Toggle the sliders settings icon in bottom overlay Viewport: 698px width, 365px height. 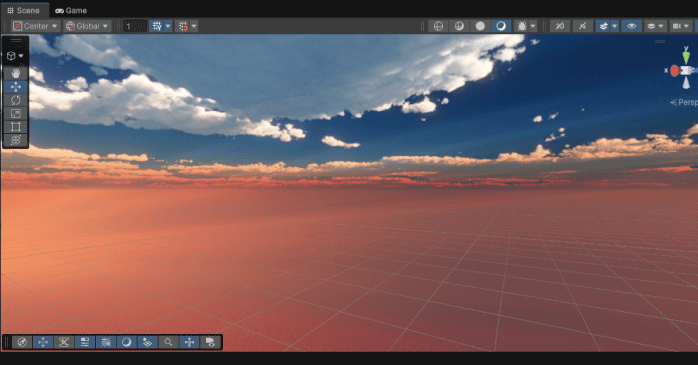[x=85, y=342]
